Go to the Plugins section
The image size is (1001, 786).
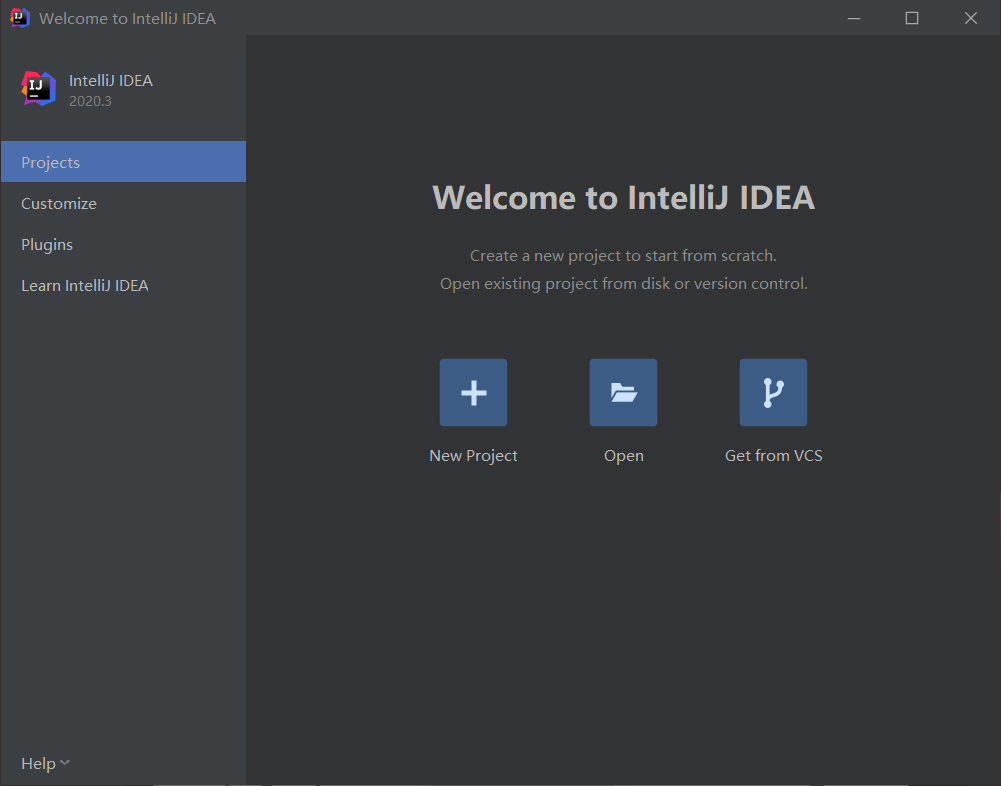(47, 244)
